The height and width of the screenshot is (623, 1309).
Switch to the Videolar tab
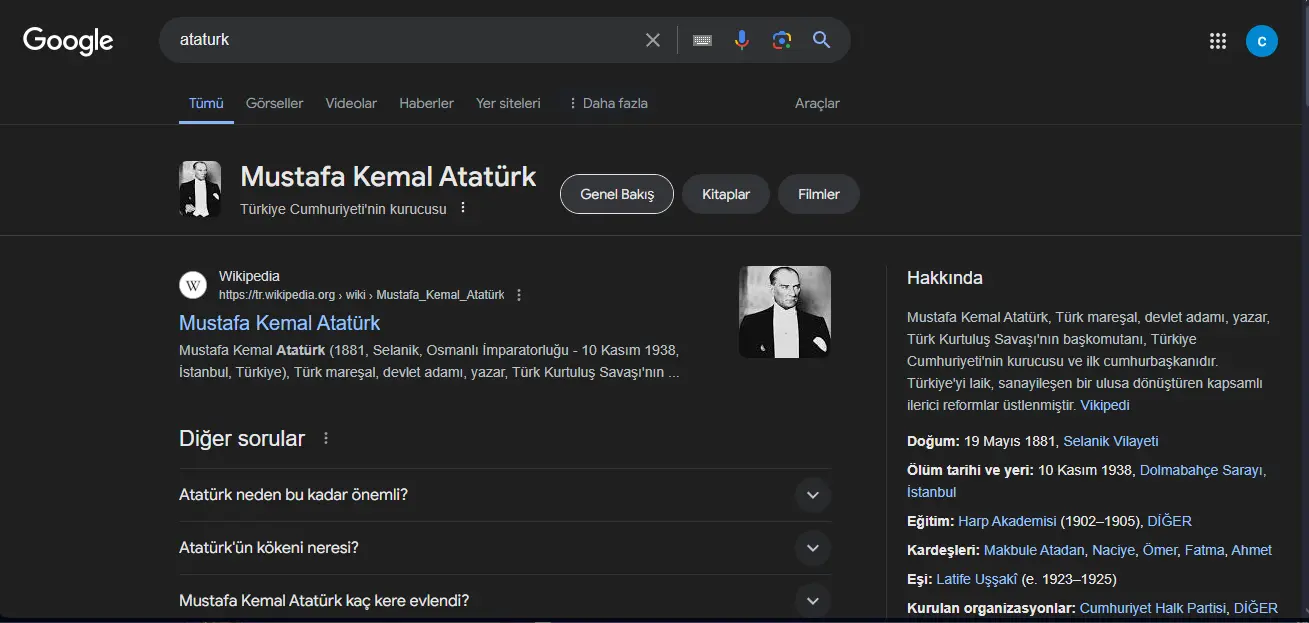click(351, 103)
